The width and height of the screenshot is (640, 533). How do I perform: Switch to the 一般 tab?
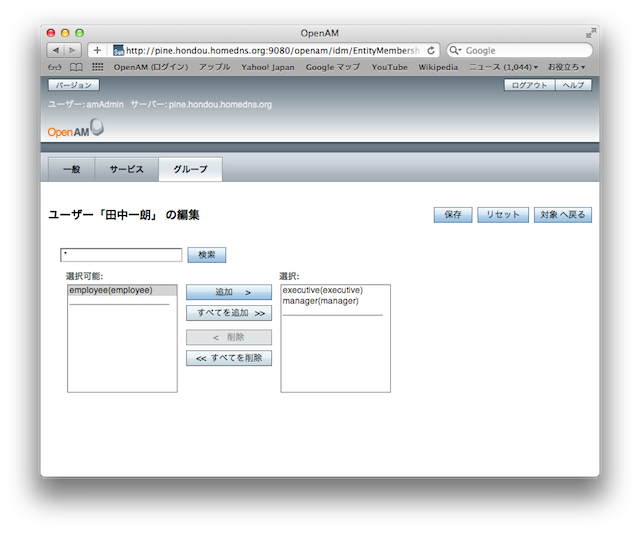tap(71, 169)
